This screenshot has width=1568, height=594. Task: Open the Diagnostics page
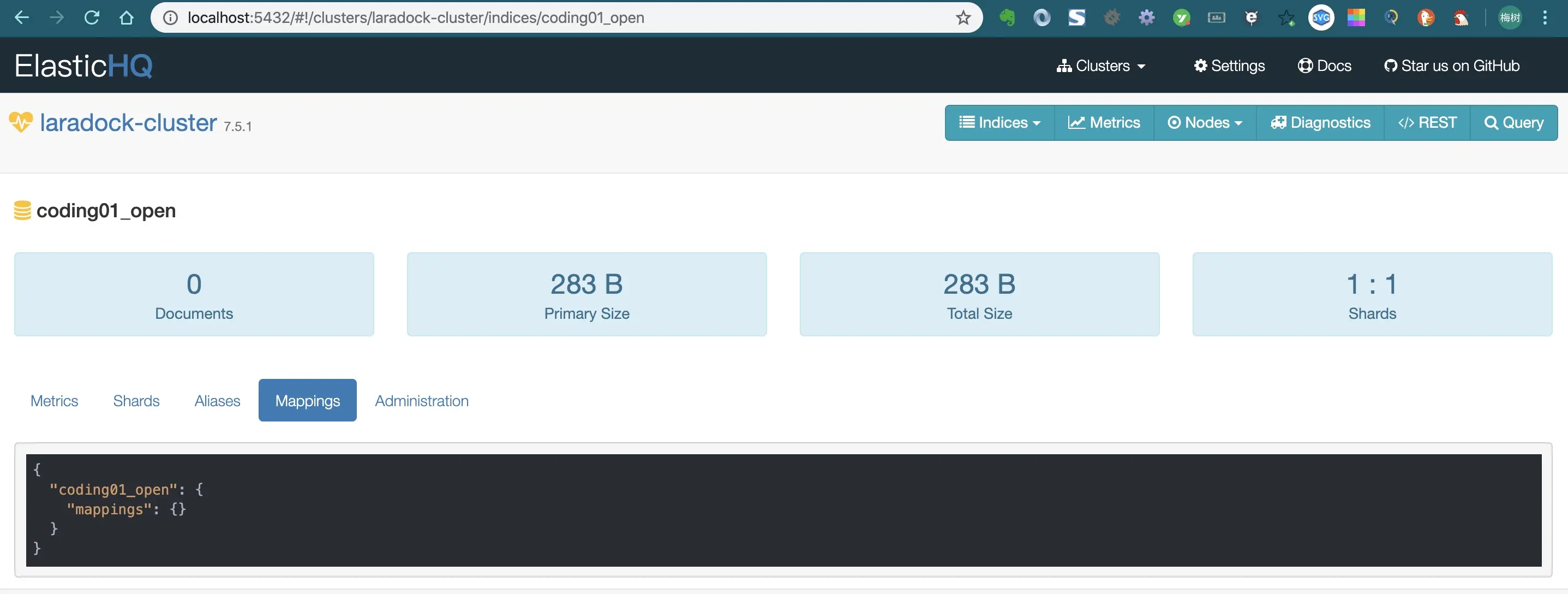(x=1320, y=122)
